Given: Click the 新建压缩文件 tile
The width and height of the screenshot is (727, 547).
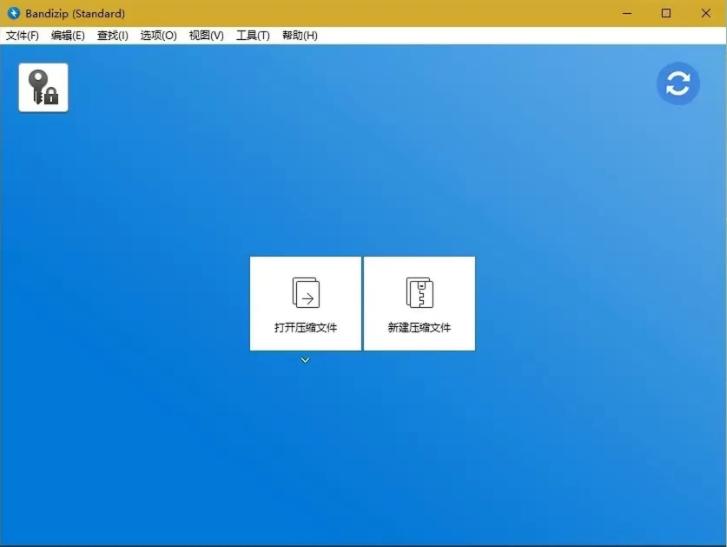Looking at the screenshot, I should coord(419,304).
